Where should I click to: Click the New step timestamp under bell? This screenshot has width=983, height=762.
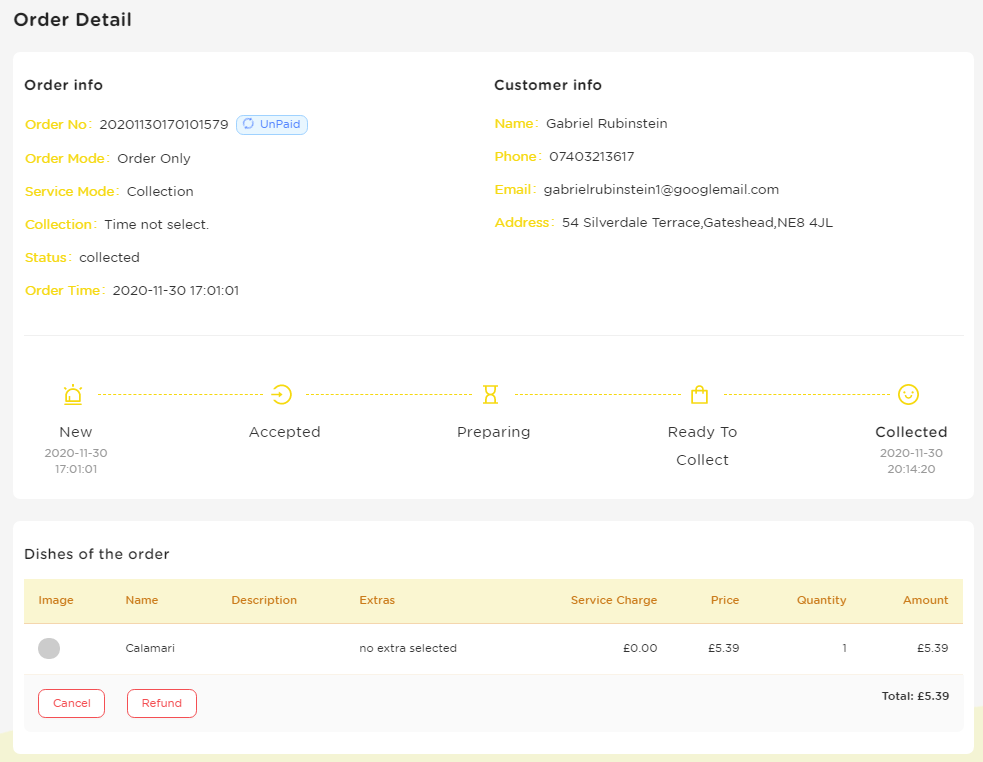[76, 461]
